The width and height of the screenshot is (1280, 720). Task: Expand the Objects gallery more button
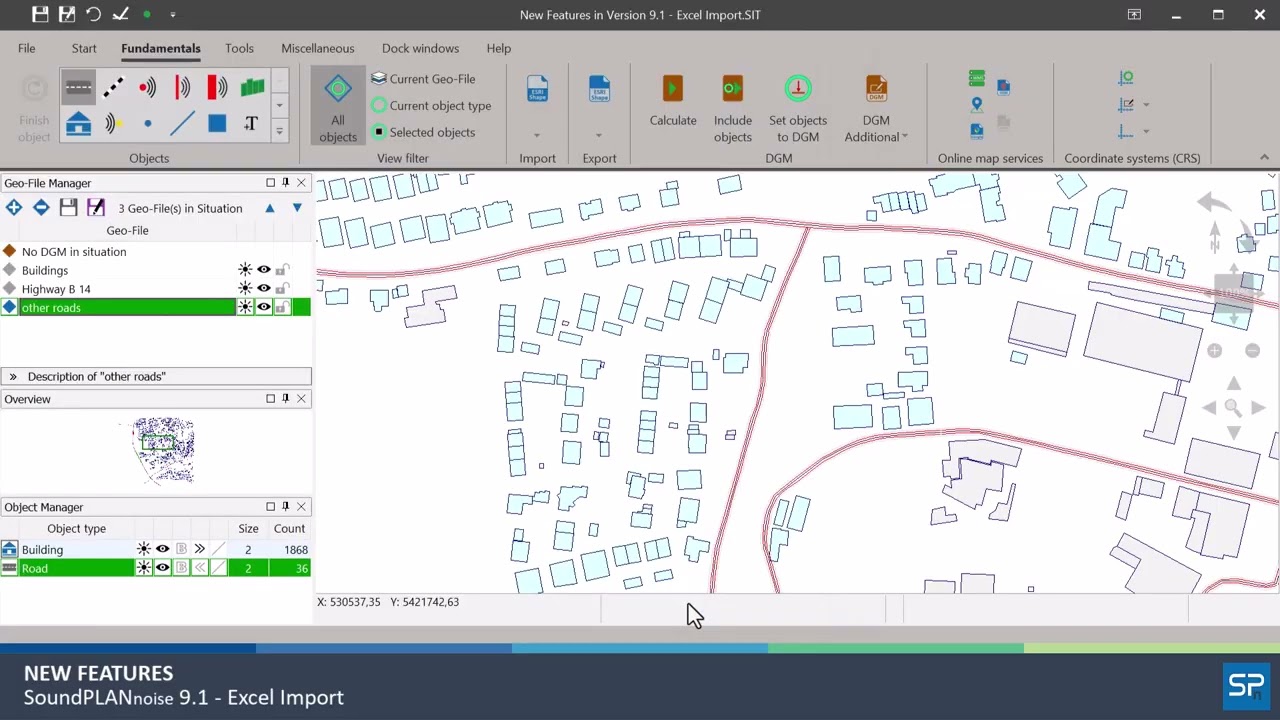(x=280, y=132)
